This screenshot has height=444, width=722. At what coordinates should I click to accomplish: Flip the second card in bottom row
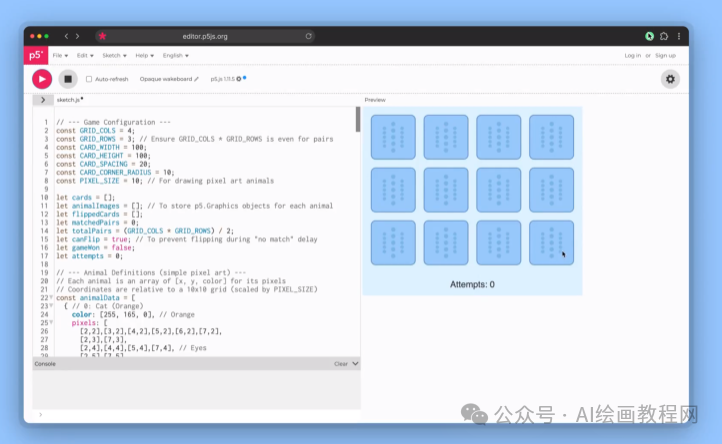446,243
